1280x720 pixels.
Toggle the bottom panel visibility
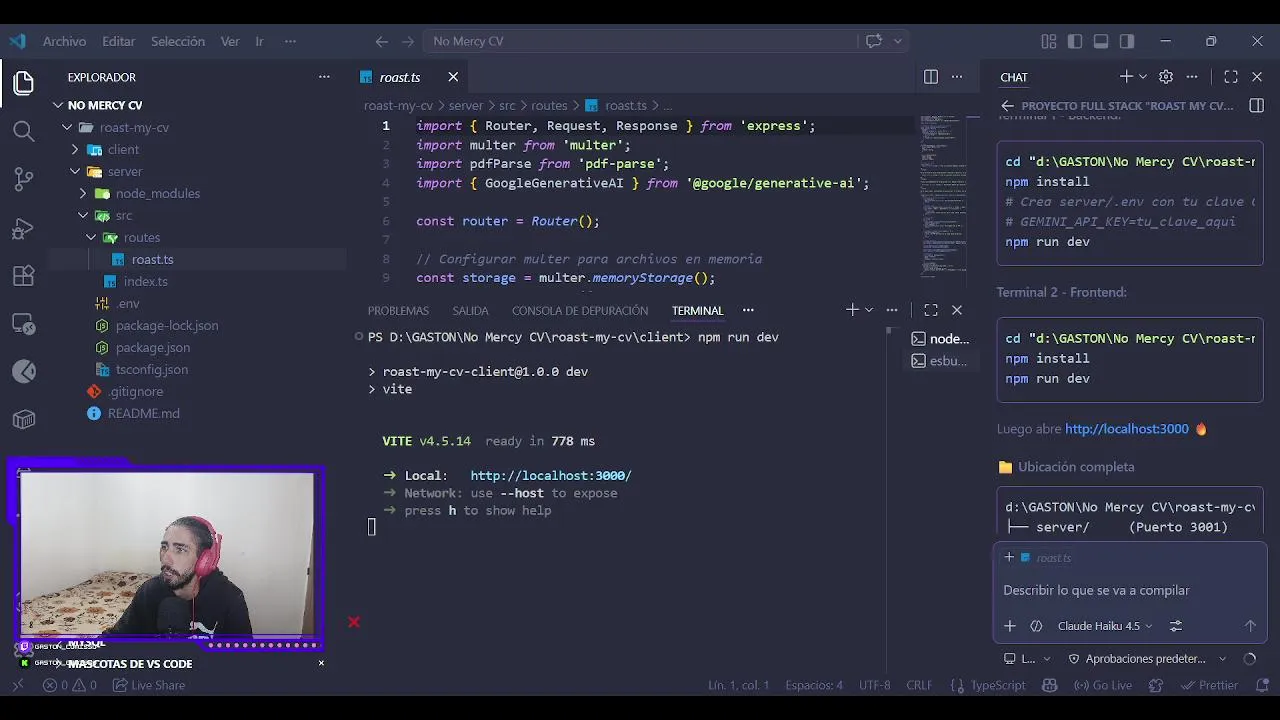pyautogui.click(x=1101, y=41)
